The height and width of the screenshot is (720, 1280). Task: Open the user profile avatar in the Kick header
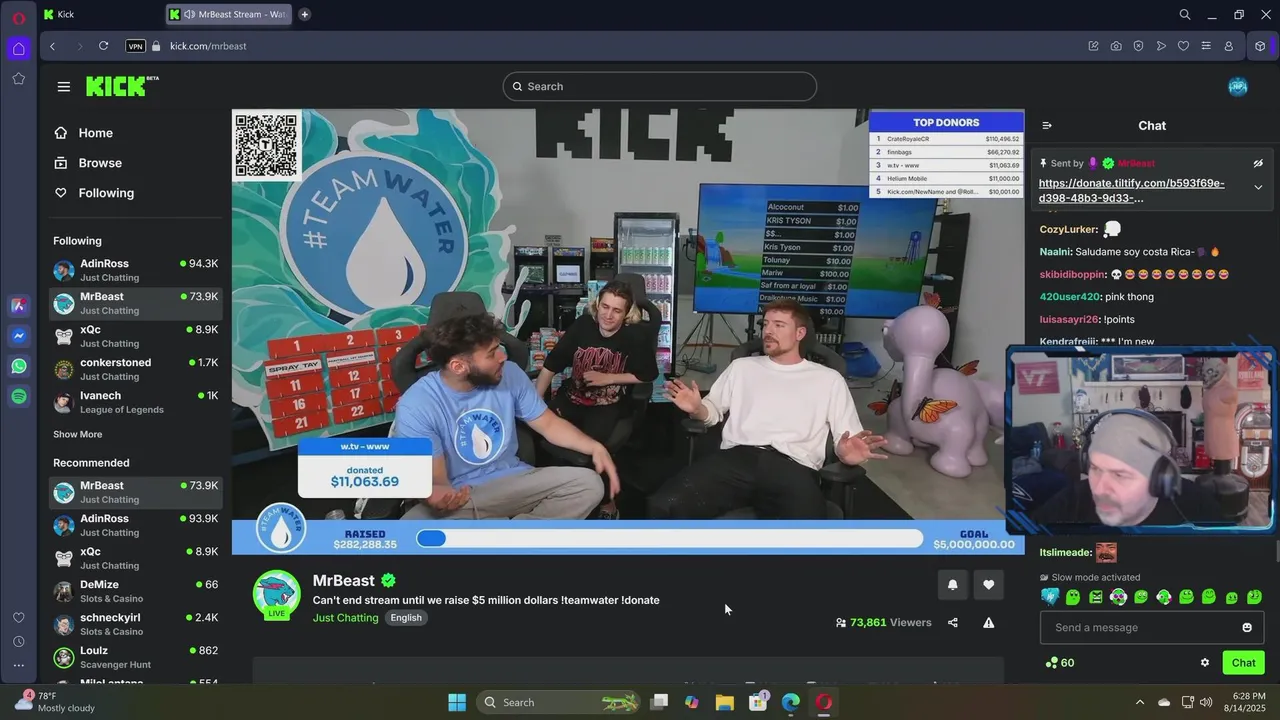[x=1238, y=87]
